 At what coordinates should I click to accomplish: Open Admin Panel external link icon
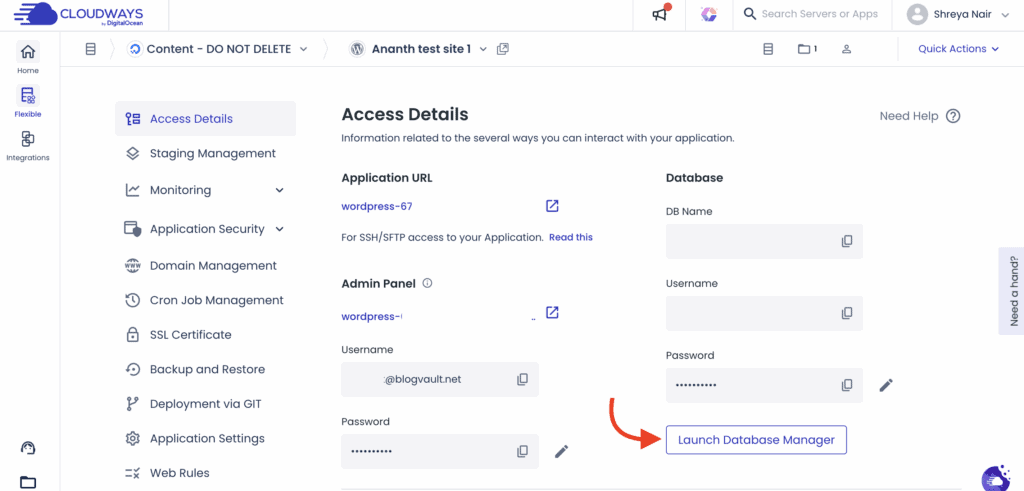552,312
